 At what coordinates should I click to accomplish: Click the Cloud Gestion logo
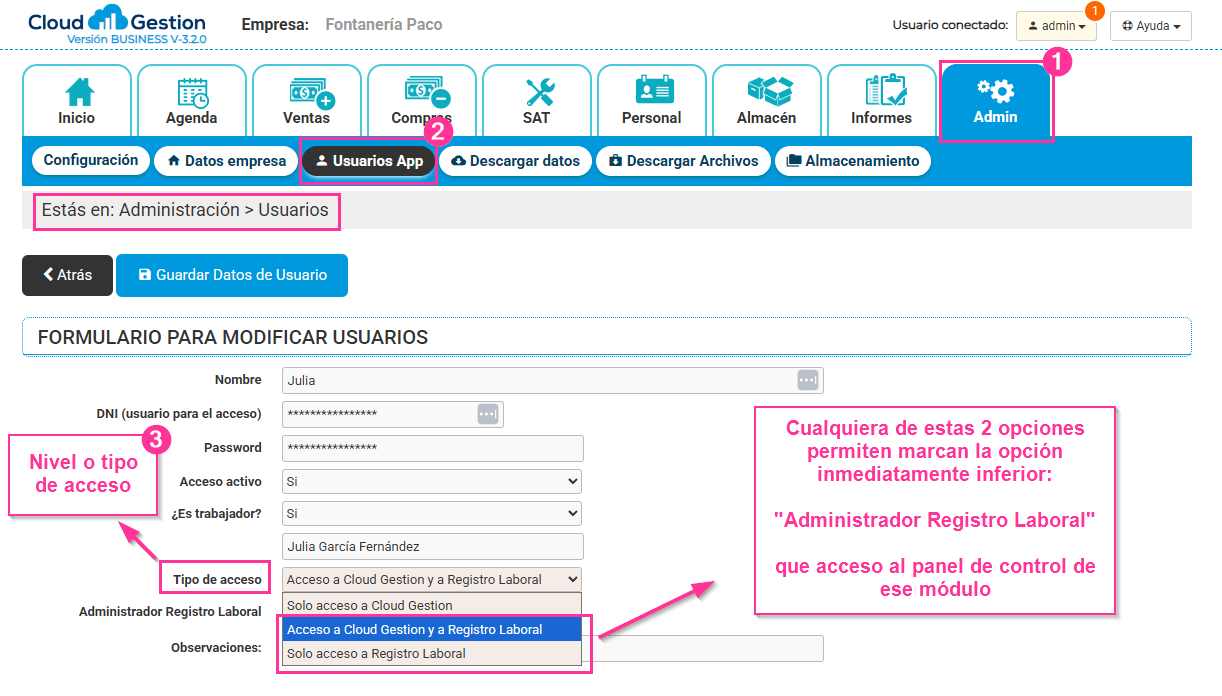[x=117, y=25]
